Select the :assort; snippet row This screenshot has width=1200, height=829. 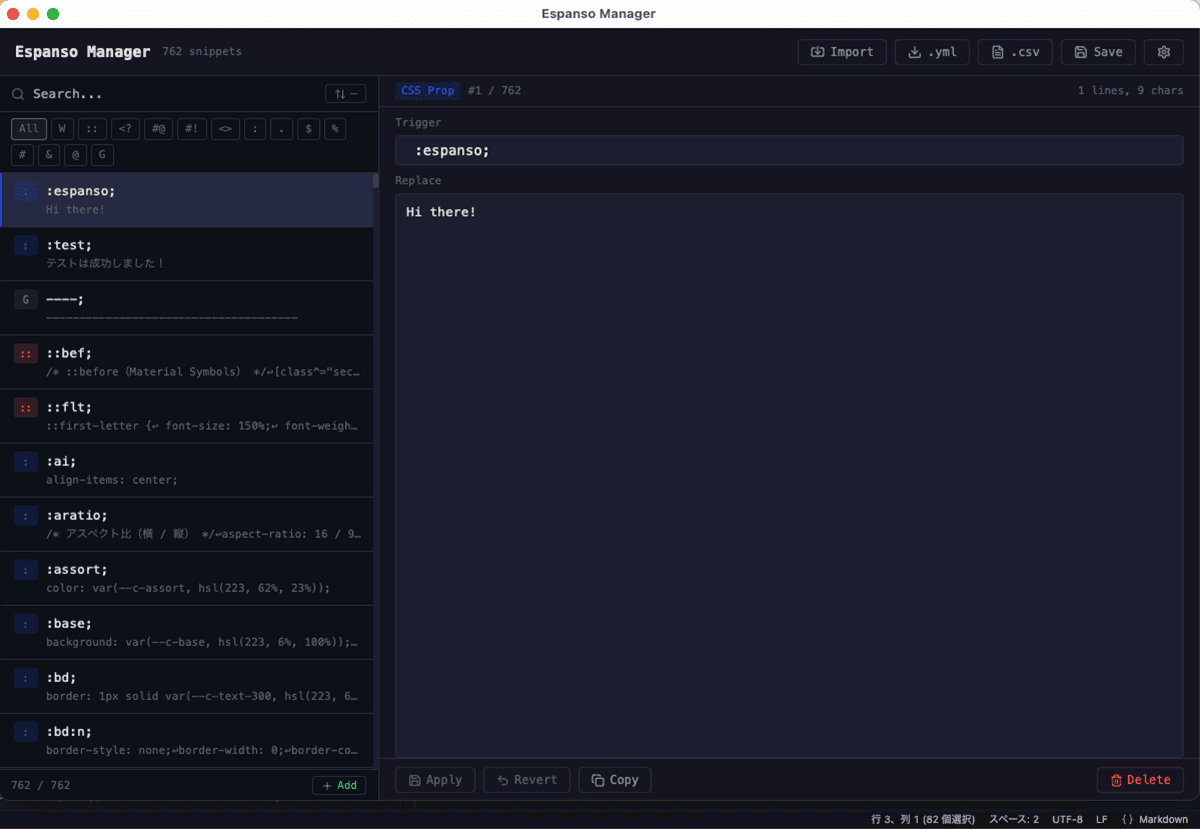coord(187,578)
